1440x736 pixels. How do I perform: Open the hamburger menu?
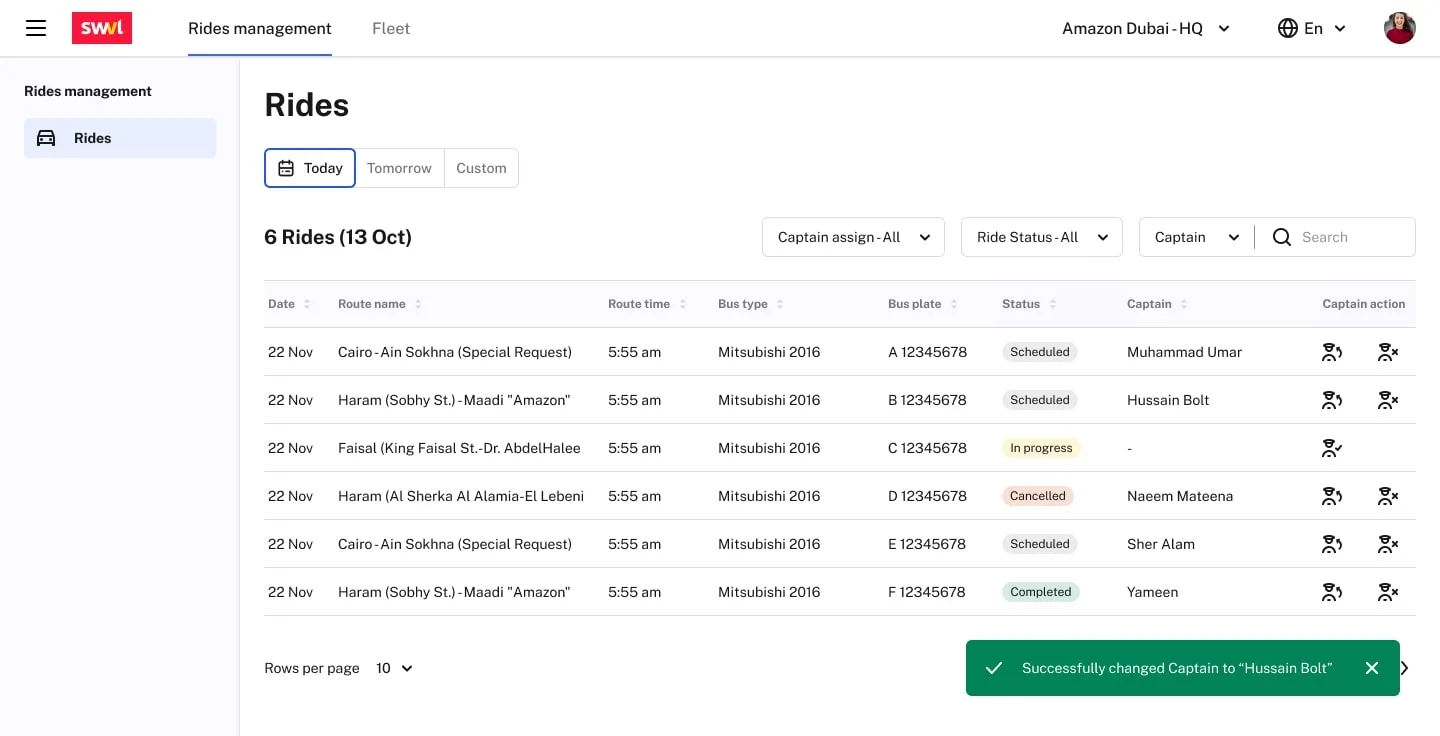(36, 28)
